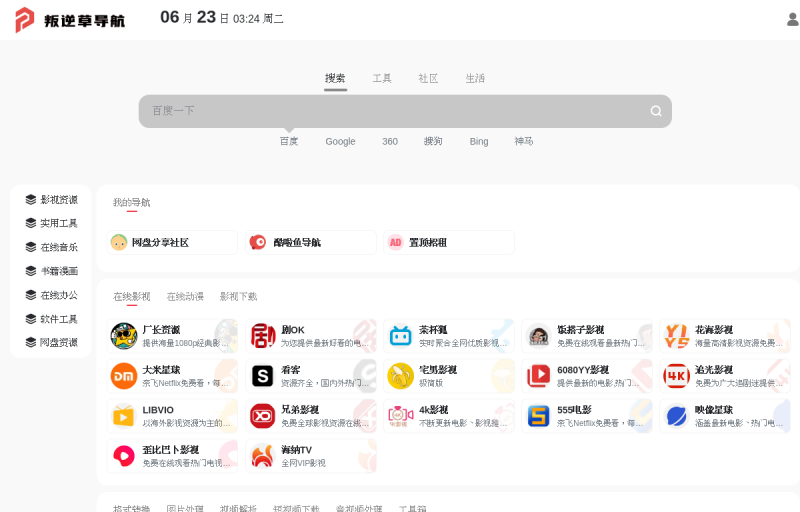Select the 我的导航 tab
The width and height of the screenshot is (800, 512).
point(132,202)
